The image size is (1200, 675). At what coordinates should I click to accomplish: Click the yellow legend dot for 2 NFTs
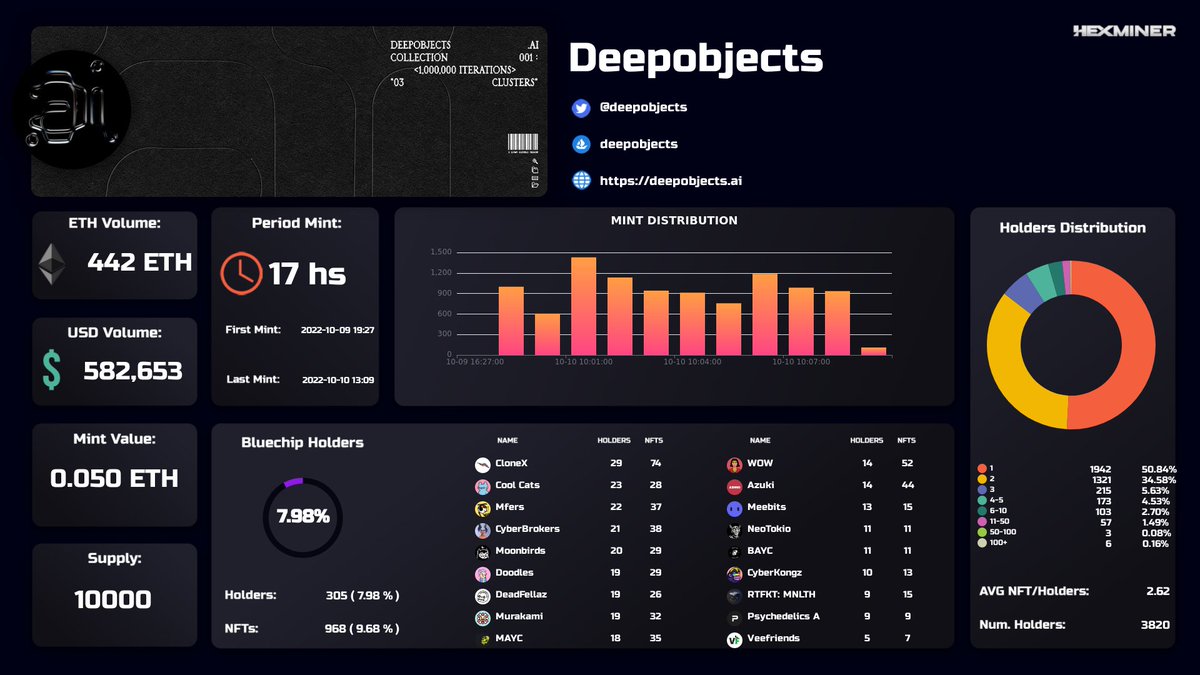tap(982, 480)
